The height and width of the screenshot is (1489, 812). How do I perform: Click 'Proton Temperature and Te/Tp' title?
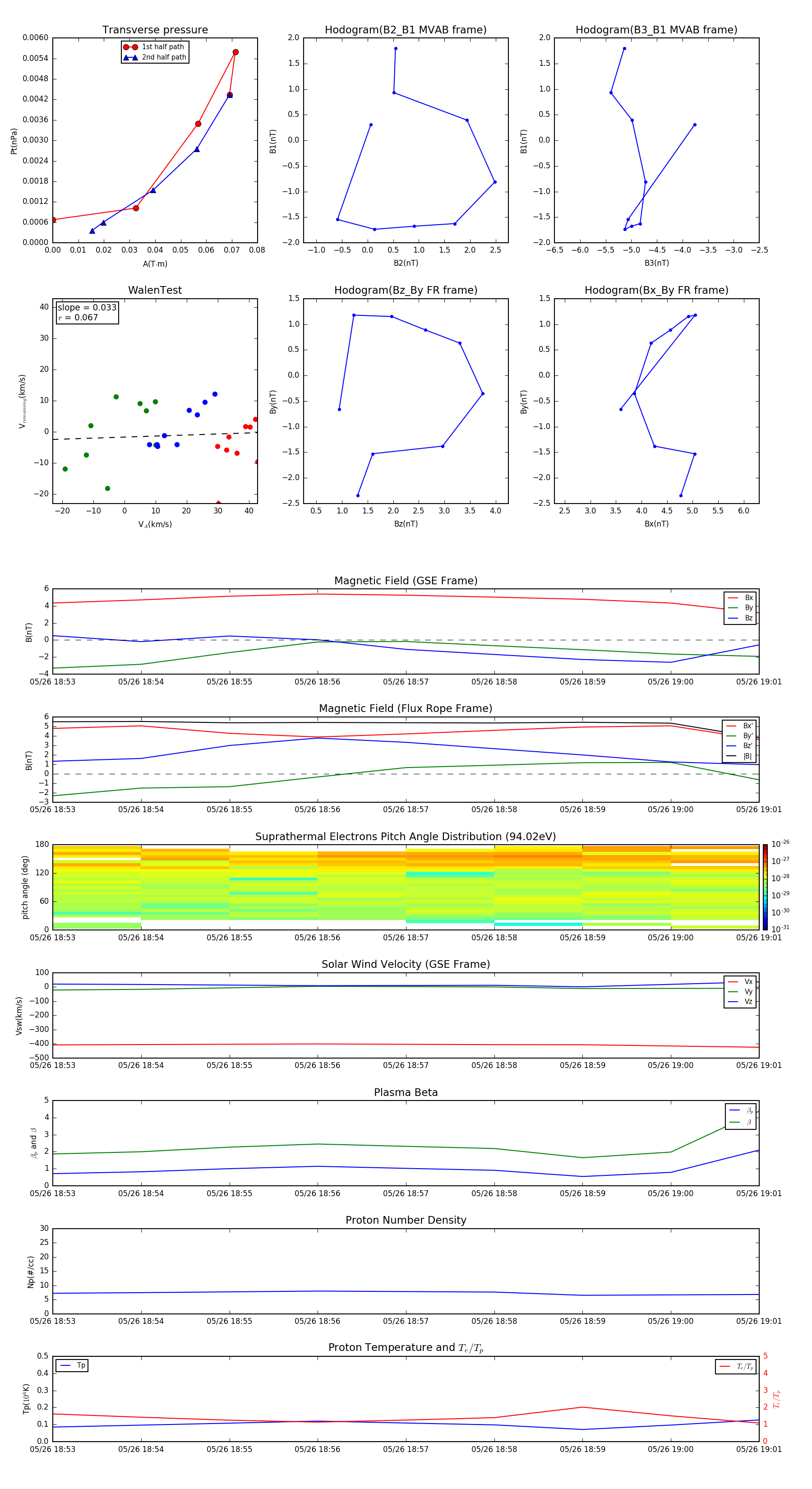[406, 1348]
